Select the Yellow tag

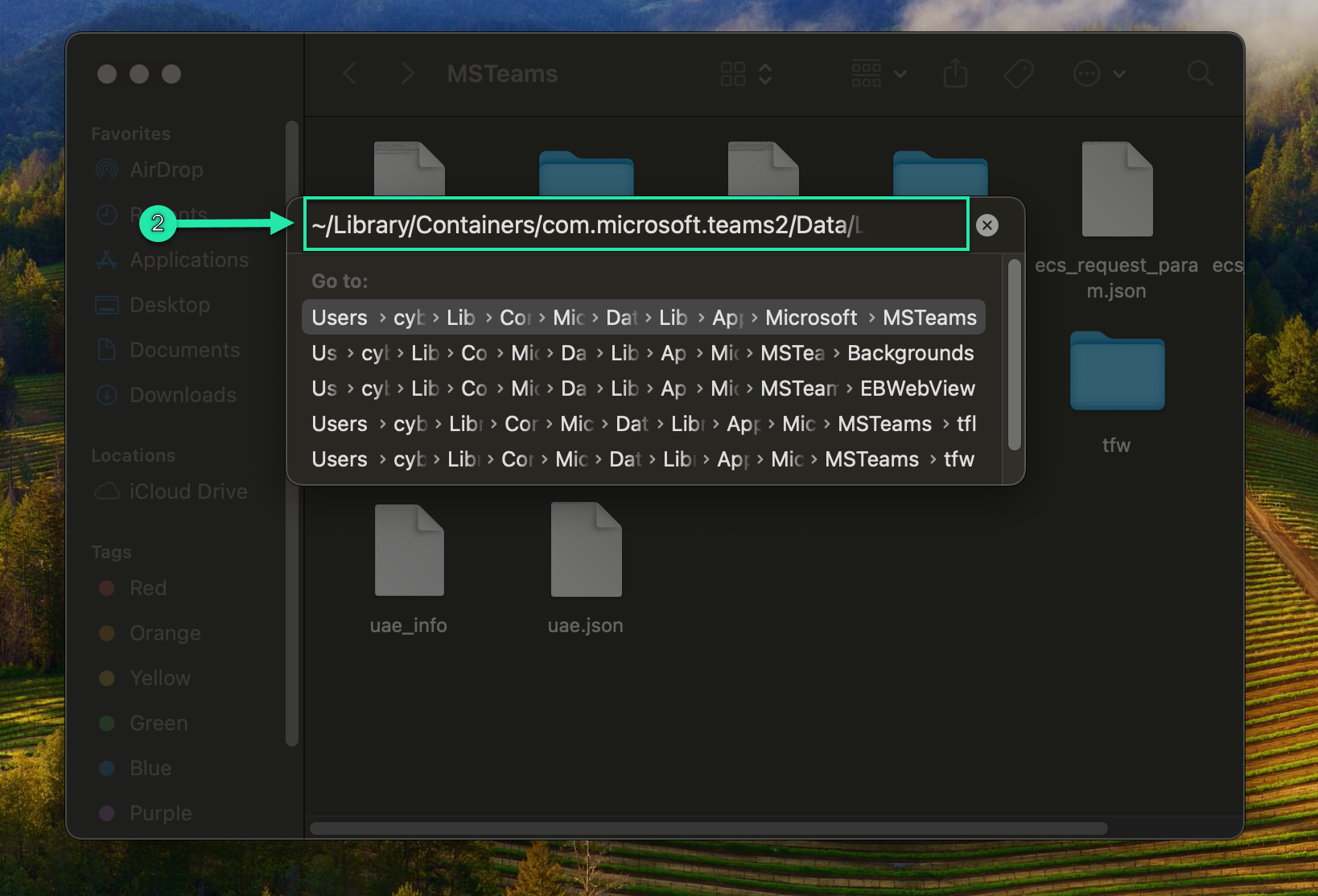coord(145,678)
